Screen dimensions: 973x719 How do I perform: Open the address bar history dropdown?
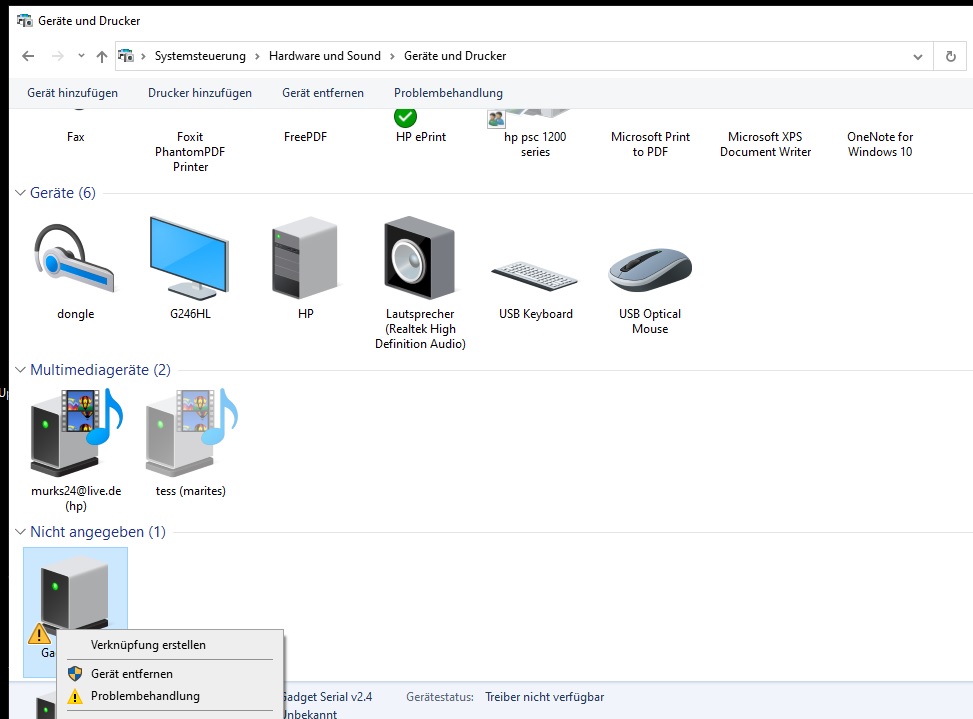(x=918, y=57)
